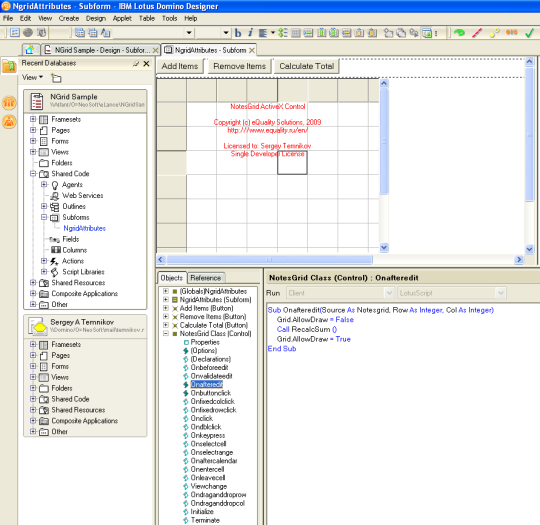This screenshot has width=540, height=525.
Task: Click the yellow key-shaped toolbar icon
Action: [x=494, y=33]
